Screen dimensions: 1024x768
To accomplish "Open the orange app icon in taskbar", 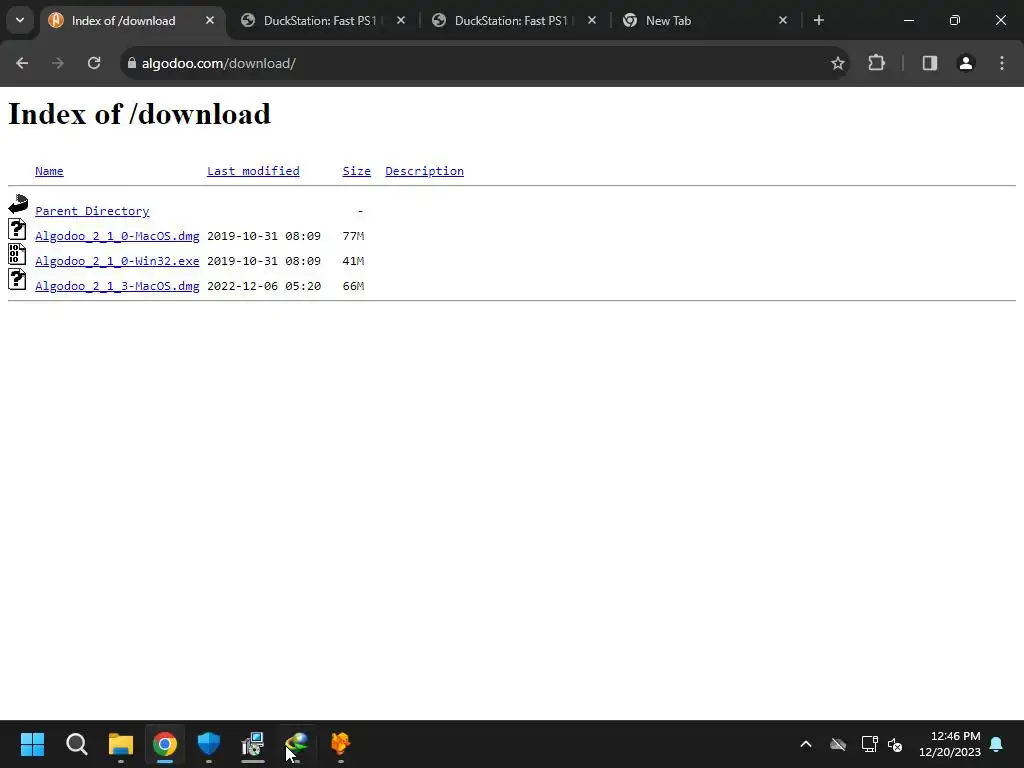I will point(340,744).
